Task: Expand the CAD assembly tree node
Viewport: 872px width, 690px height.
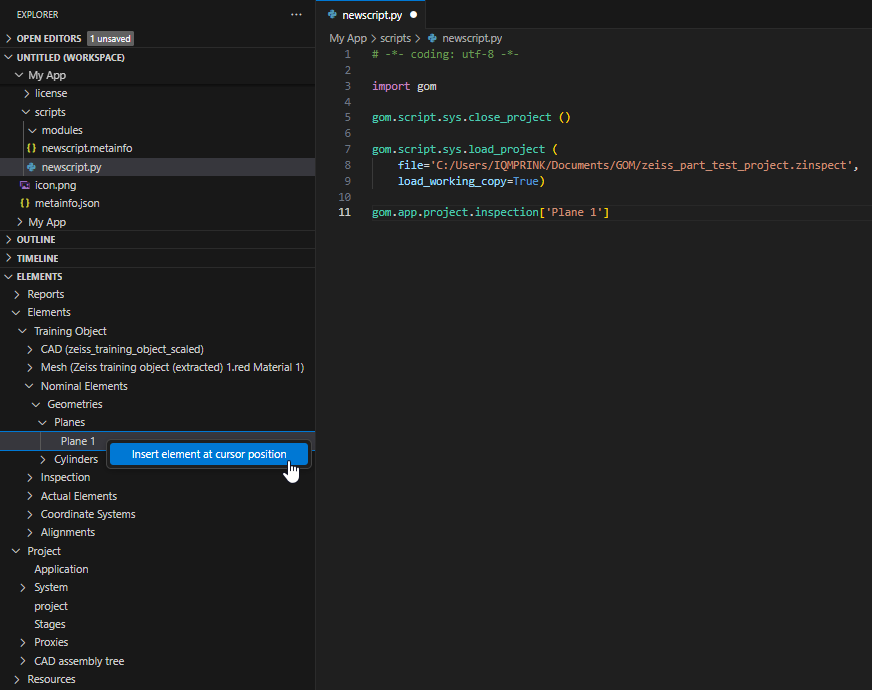Action: (x=24, y=661)
